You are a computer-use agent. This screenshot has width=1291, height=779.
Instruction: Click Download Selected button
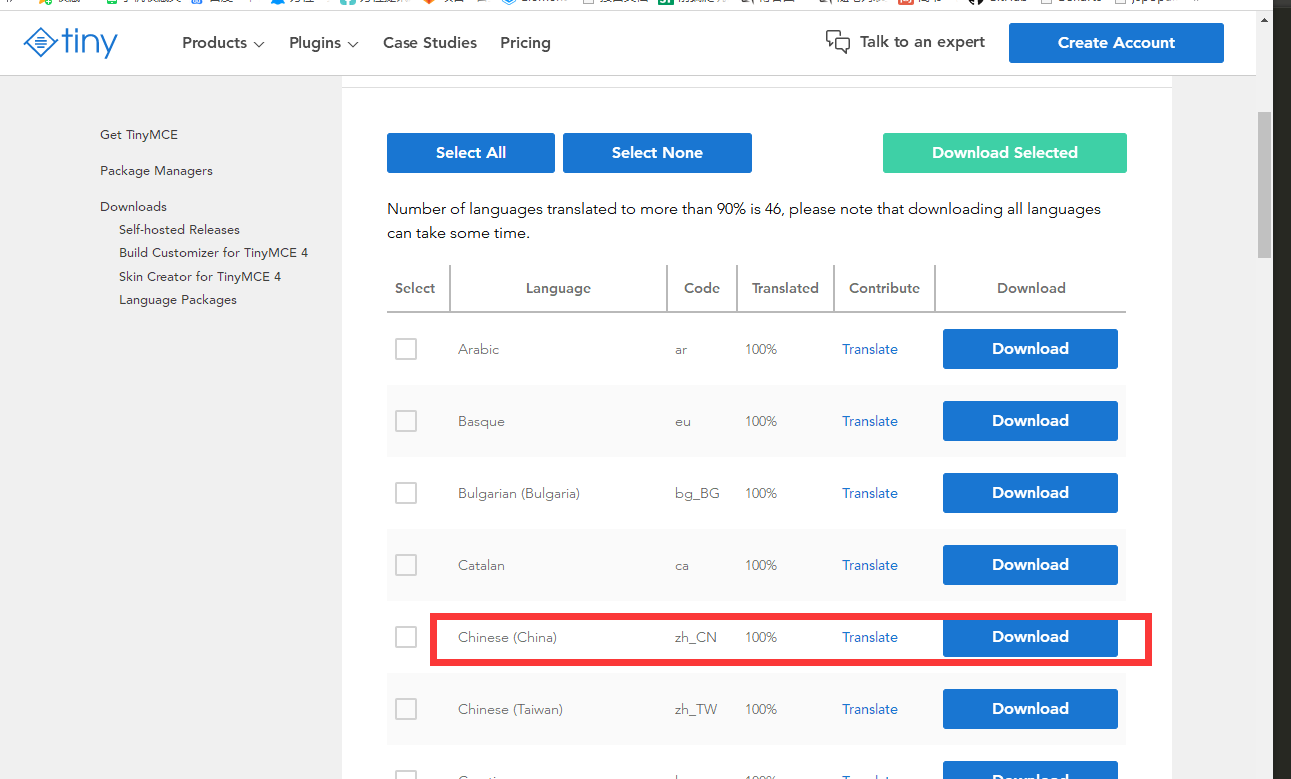[1005, 153]
